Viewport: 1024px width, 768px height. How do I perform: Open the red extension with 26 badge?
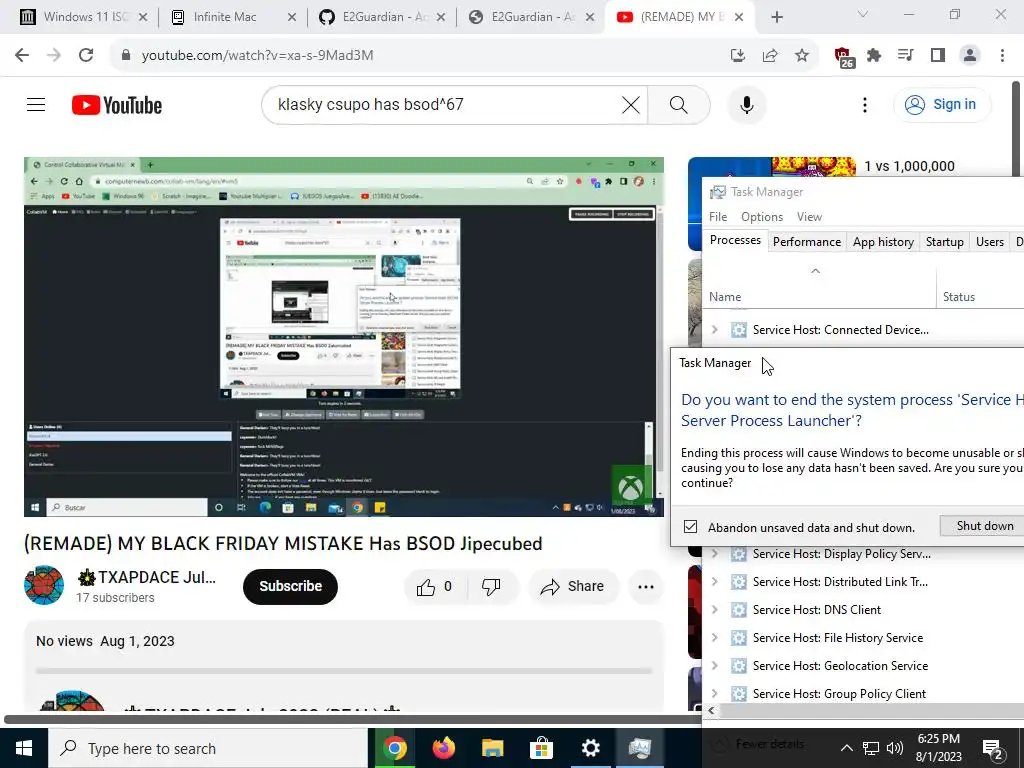[x=844, y=57]
